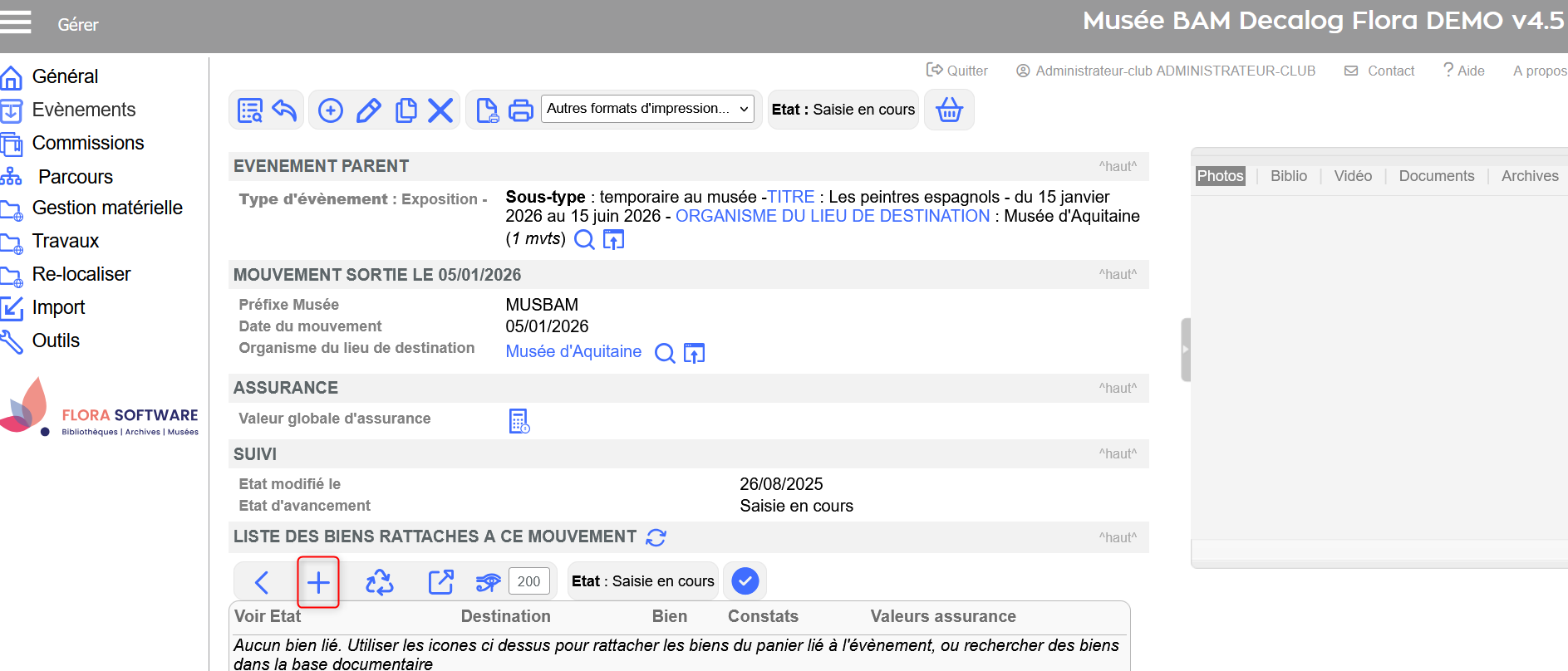Open the Autres formats d'impression dropdown
The width and height of the screenshot is (1568, 671).
click(647, 109)
